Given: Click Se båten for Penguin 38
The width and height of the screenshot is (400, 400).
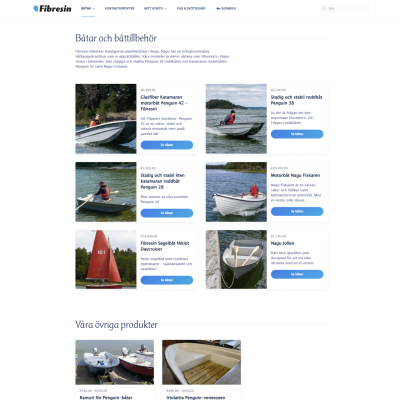Looking at the screenshot, I should tap(297, 134).
